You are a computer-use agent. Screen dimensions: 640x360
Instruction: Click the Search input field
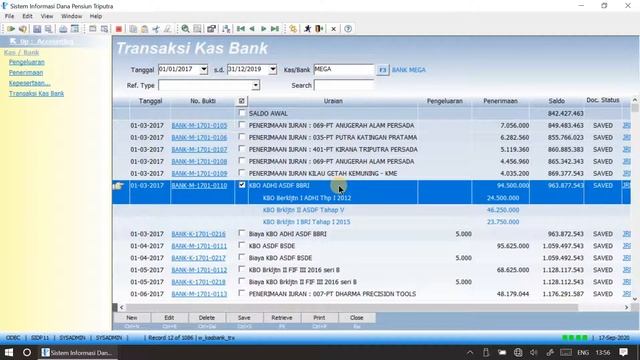344,85
